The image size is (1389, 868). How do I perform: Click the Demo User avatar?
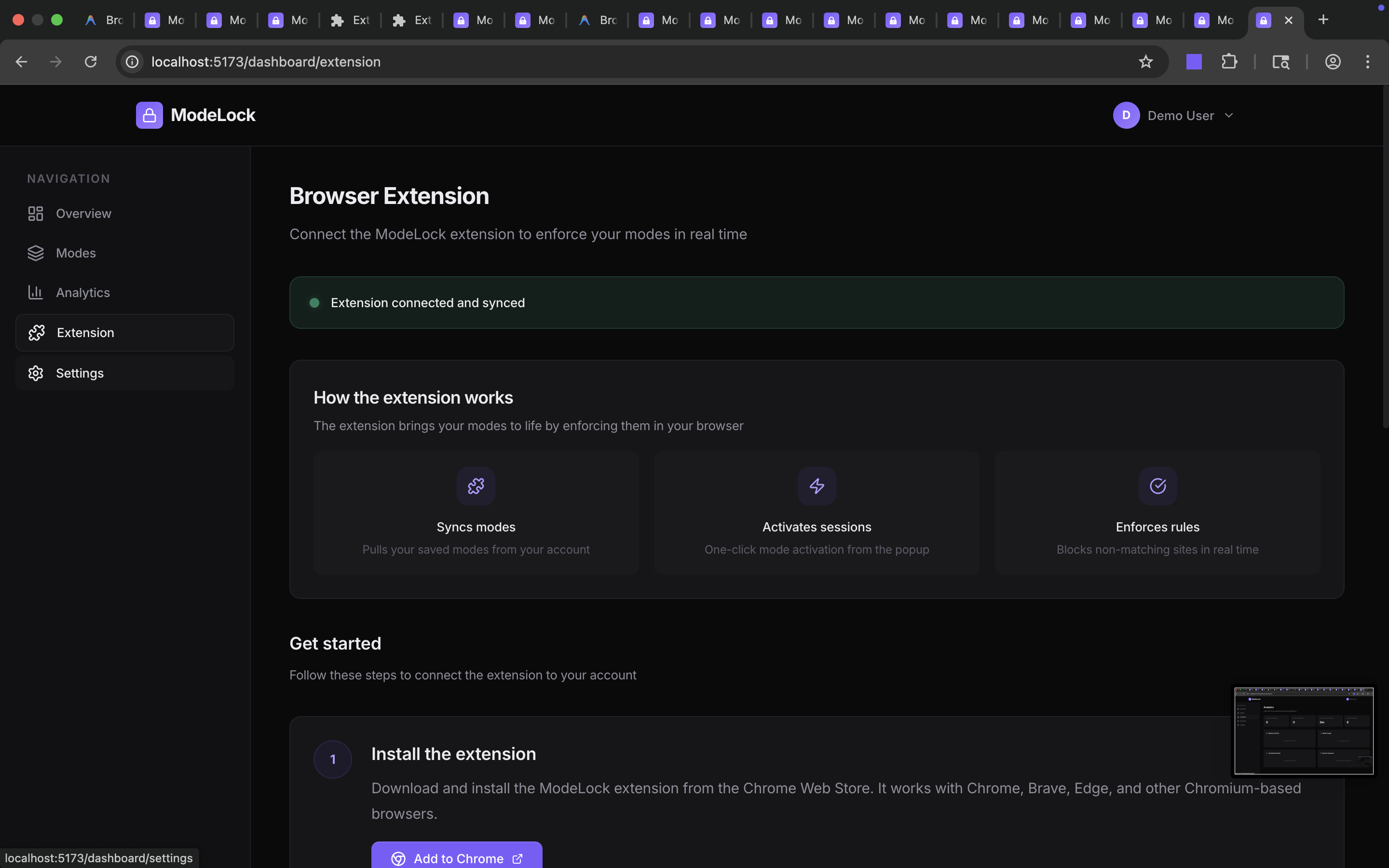click(1126, 115)
